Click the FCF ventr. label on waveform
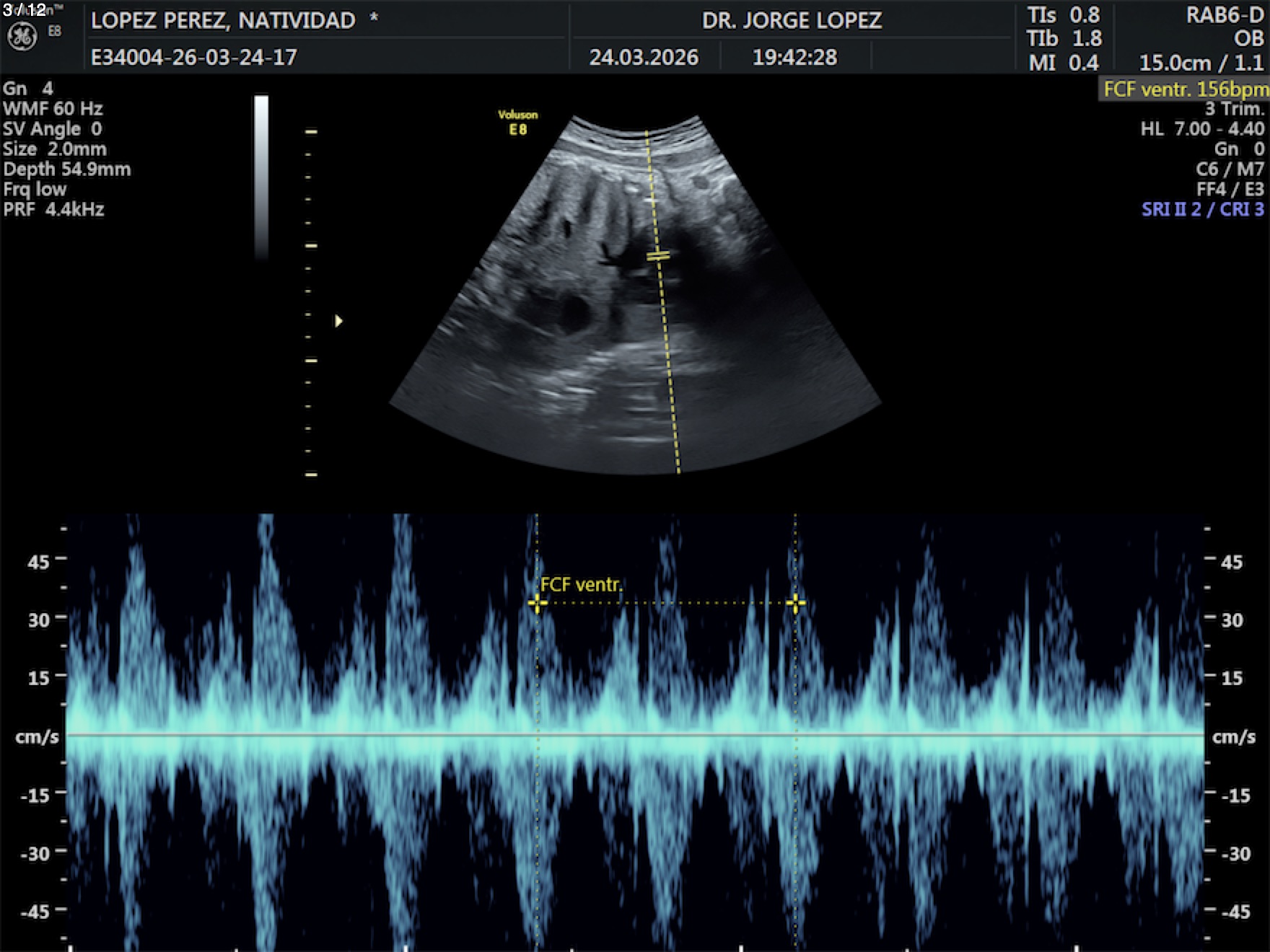 click(x=581, y=585)
